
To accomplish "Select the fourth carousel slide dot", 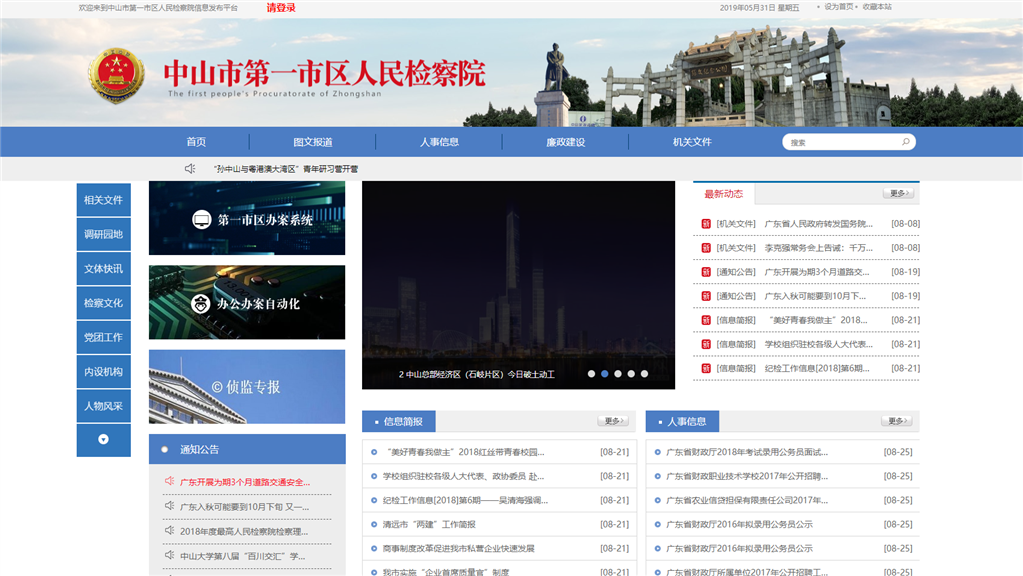I will tap(631, 374).
